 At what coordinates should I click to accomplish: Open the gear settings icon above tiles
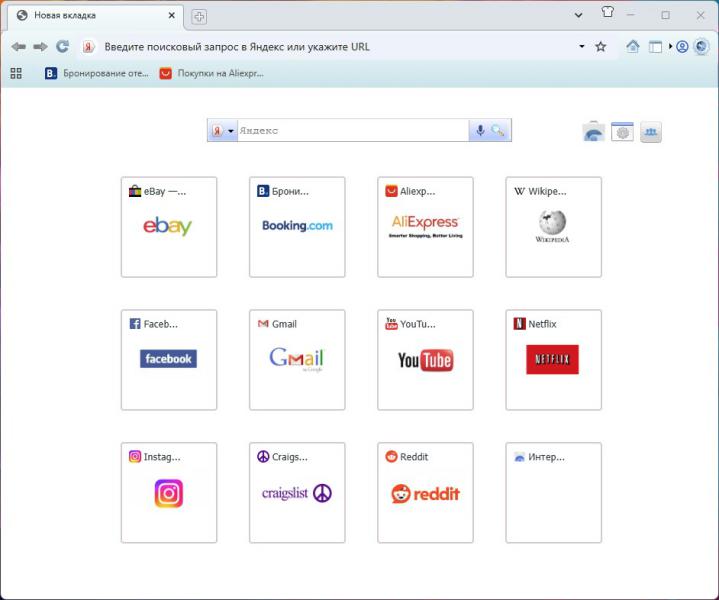pos(622,132)
